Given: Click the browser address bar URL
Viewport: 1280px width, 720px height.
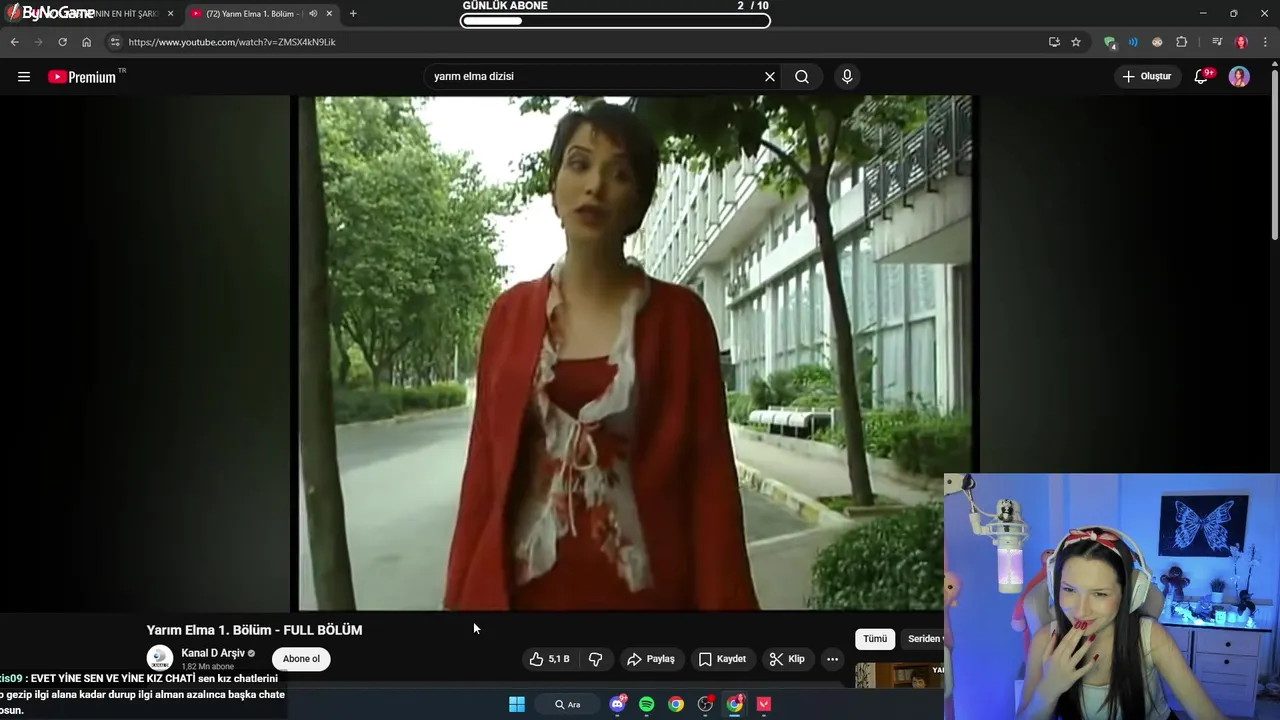Looking at the screenshot, I should (232, 42).
